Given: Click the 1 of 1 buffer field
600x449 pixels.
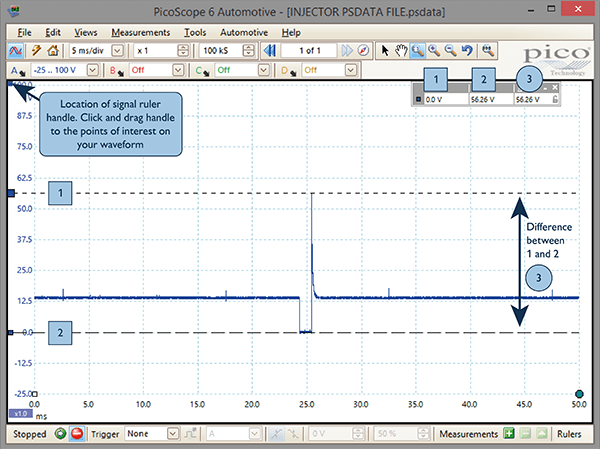Looking at the screenshot, I should (x=309, y=51).
